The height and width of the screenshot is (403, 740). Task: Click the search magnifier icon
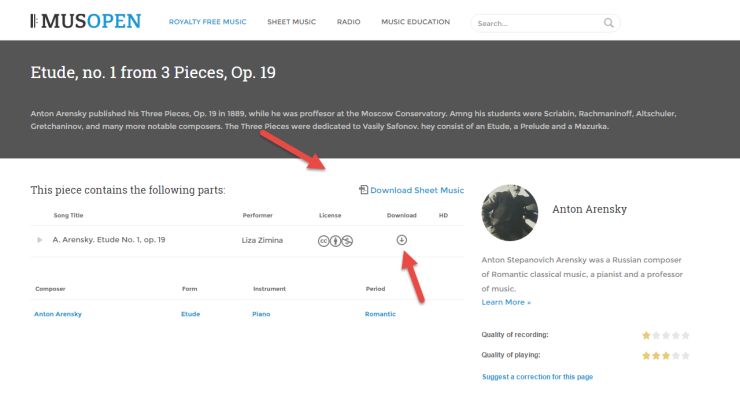609,23
